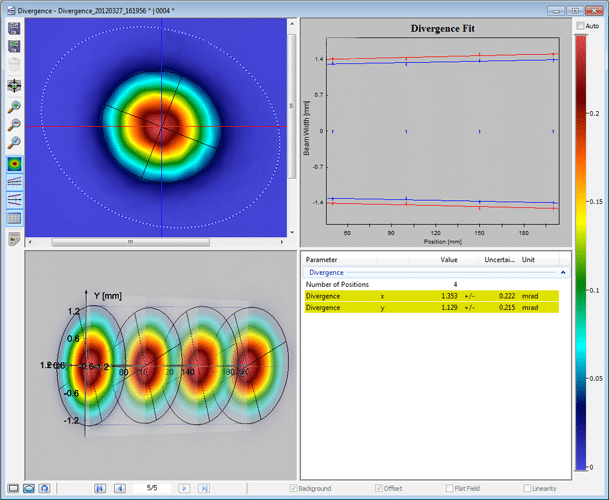This screenshot has height=500, width=609.
Task: Click the Position [mm] axis label
Action: pyautogui.click(x=442, y=242)
